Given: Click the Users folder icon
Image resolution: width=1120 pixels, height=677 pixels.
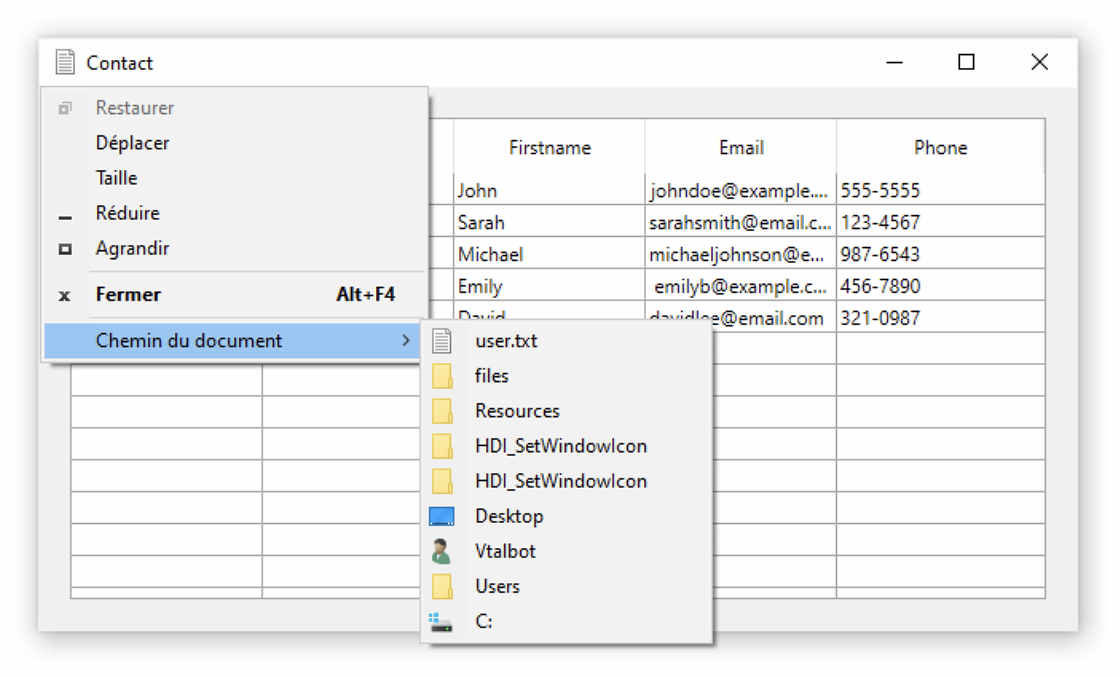Looking at the screenshot, I should click(442, 586).
